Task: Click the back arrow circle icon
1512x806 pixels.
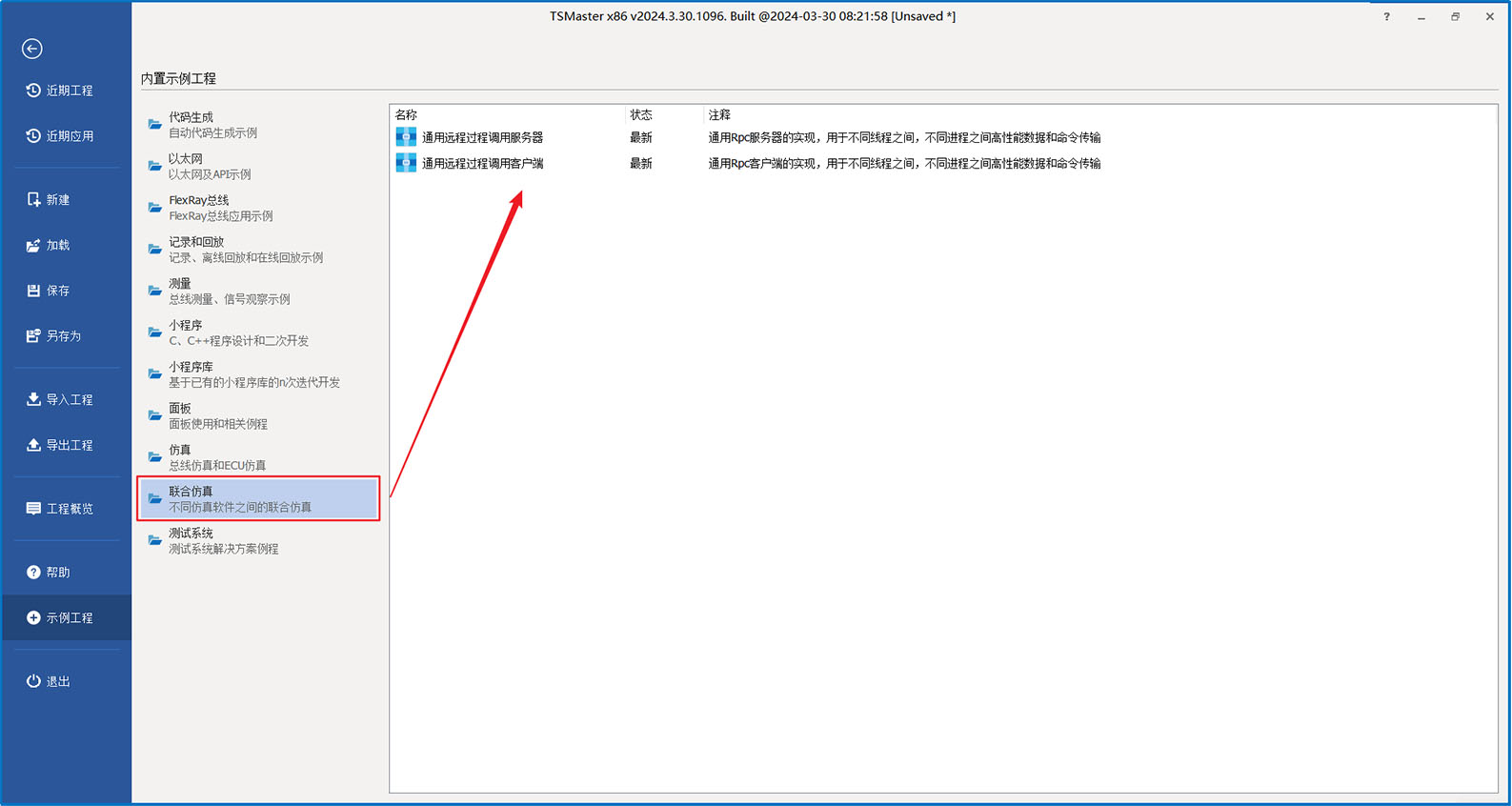Action: coord(32,49)
